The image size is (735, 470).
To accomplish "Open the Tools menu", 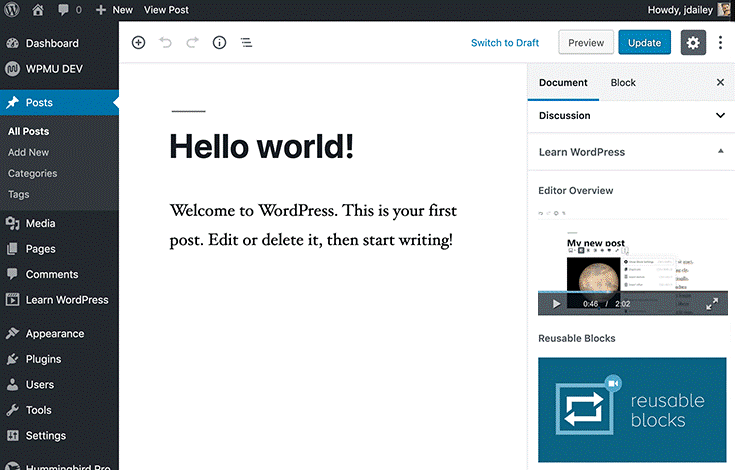I will coord(59,410).
